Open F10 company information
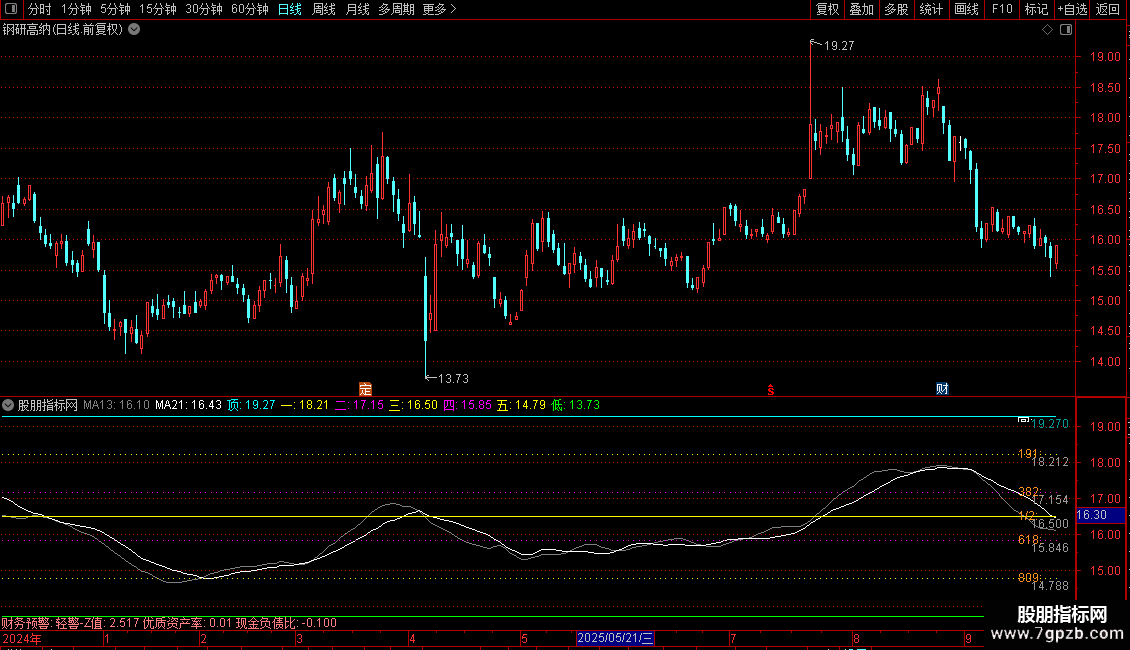 click(1002, 9)
